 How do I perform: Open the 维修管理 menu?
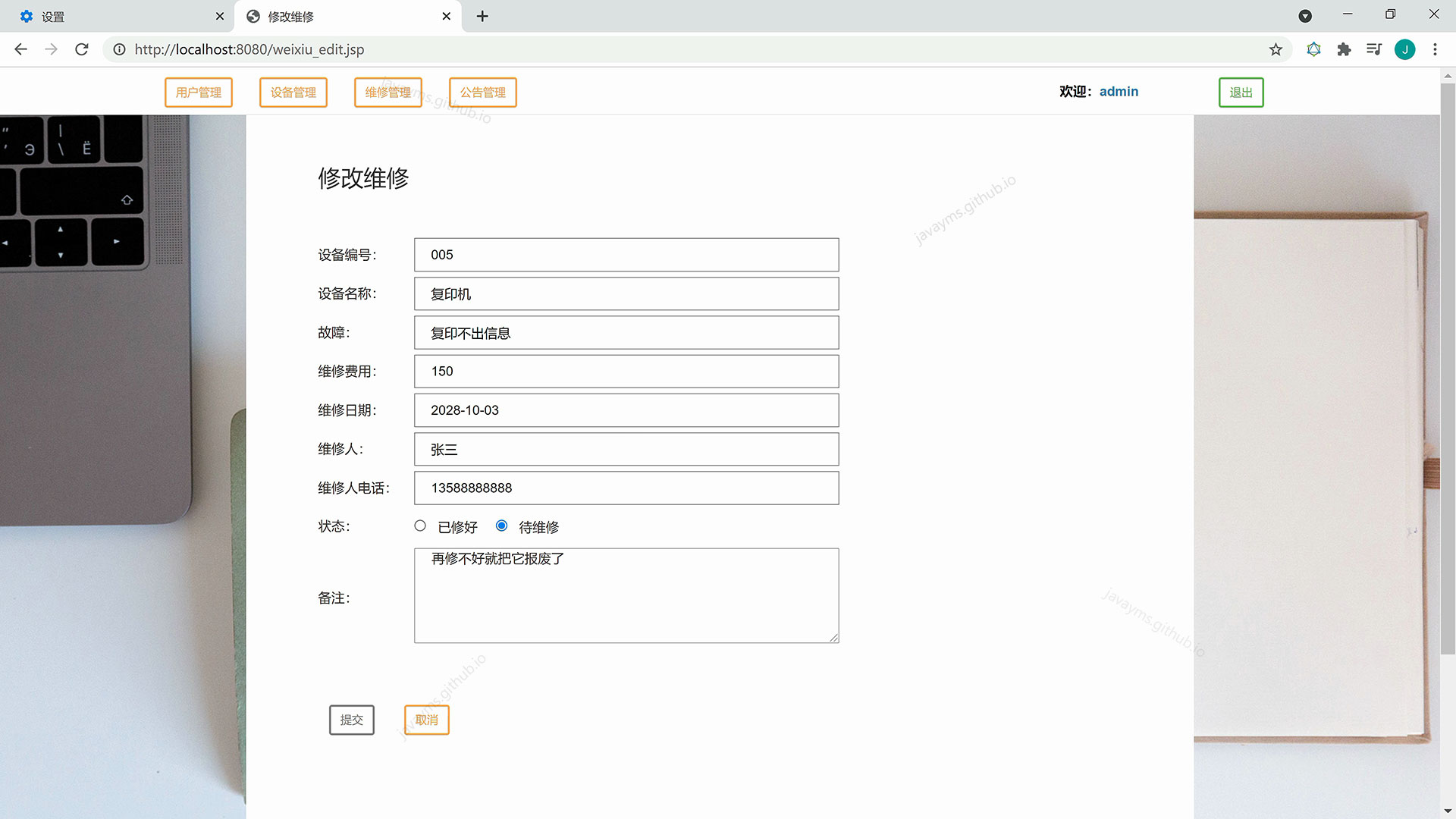click(388, 93)
